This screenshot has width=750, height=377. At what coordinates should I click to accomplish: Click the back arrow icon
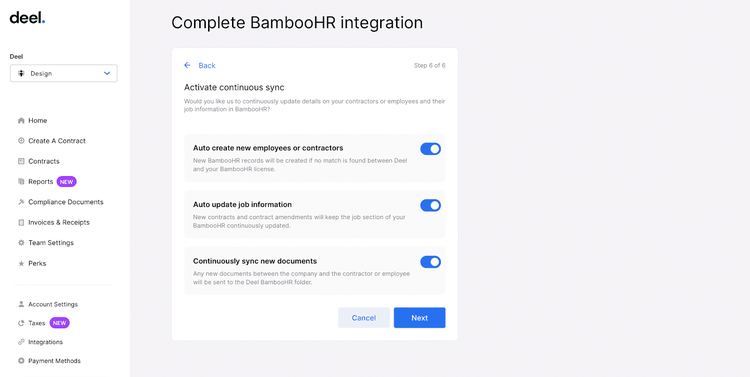pyautogui.click(x=188, y=65)
